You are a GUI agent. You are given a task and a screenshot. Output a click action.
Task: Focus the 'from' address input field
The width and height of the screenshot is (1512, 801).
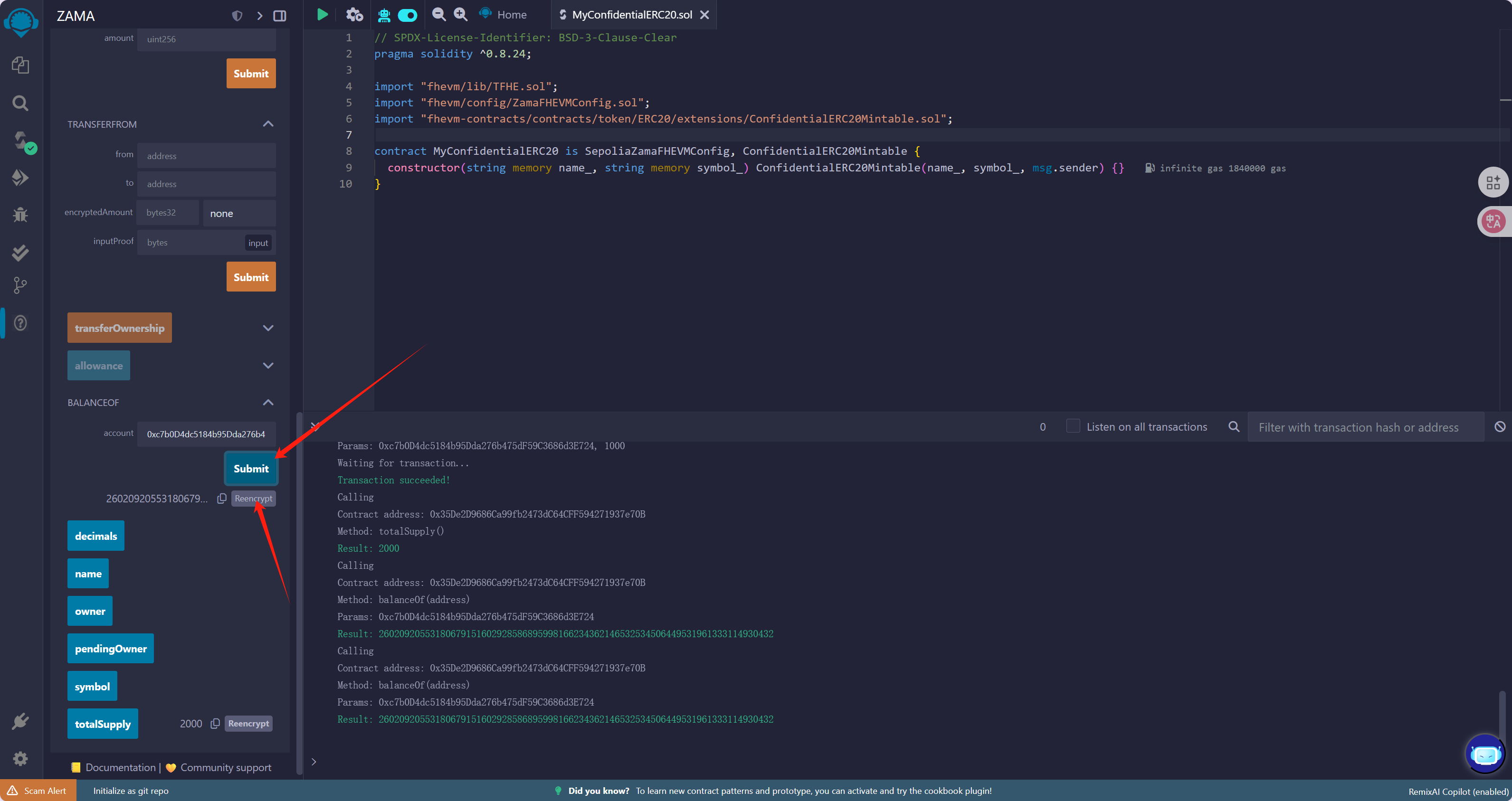207,156
